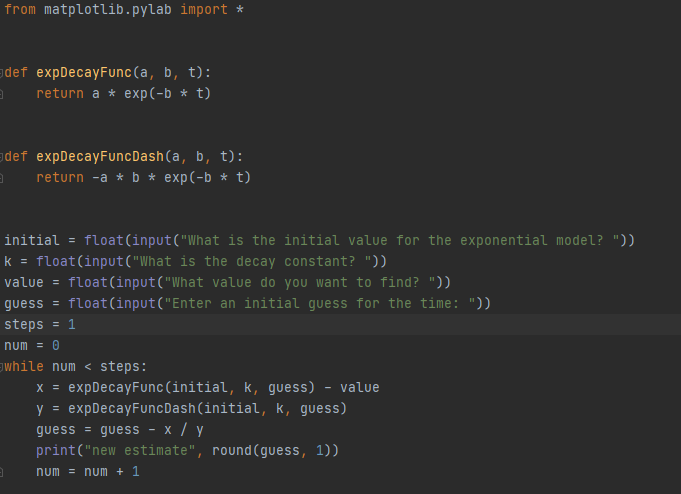This screenshot has height=494, width=681.
Task: Place cursor on 'expDecayFunc' in its def line
Action: click(84, 73)
